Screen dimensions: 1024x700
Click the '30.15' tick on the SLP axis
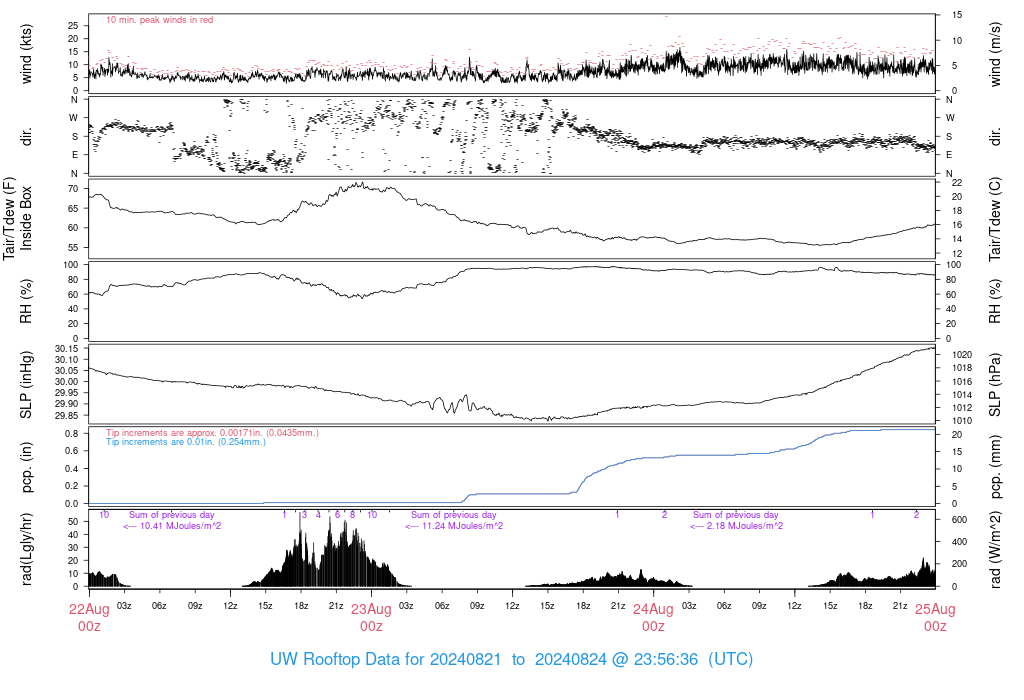67,349
